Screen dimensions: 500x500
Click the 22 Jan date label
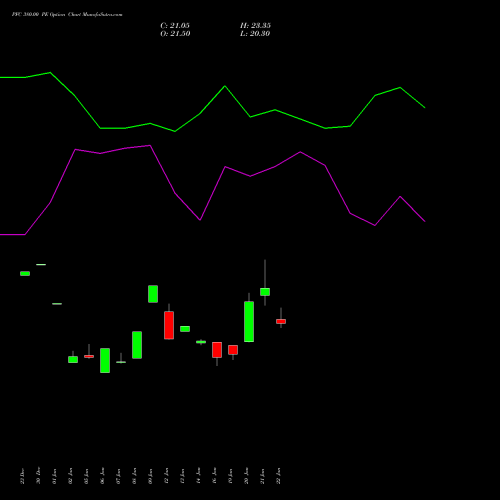(278, 476)
